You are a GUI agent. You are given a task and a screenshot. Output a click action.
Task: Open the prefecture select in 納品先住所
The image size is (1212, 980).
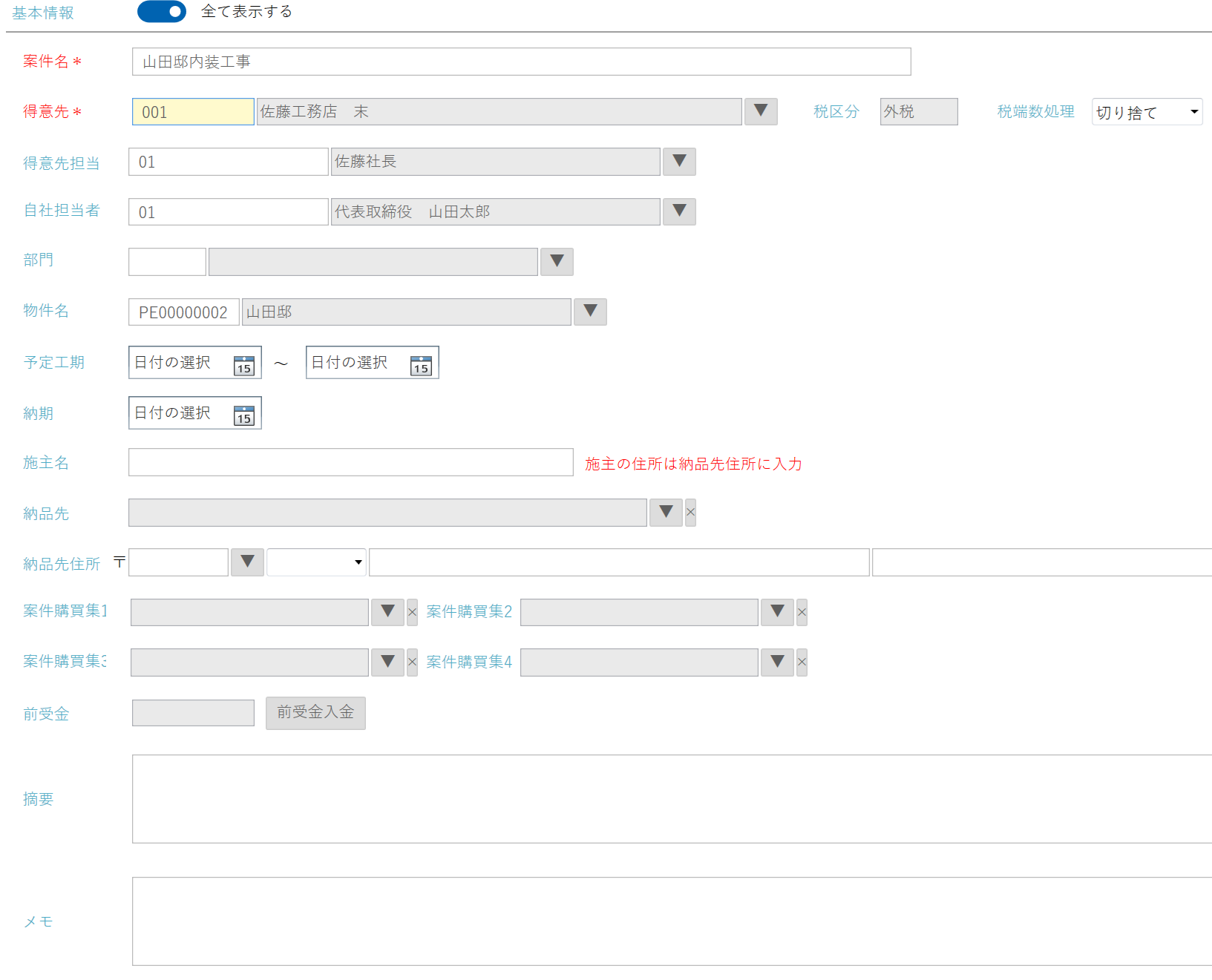tap(316, 562)
